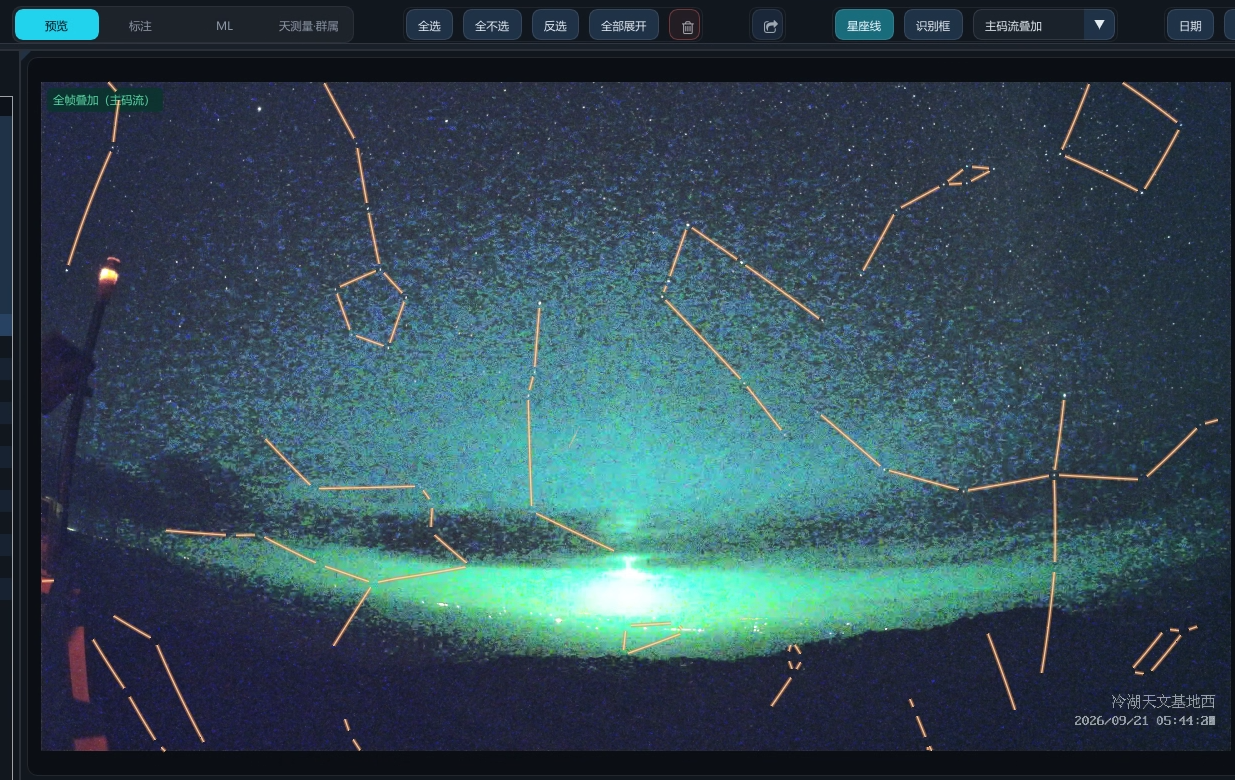This screenshot has height=780, width=1235.
Task: Click the 全选 button
Action: point(429,26)
